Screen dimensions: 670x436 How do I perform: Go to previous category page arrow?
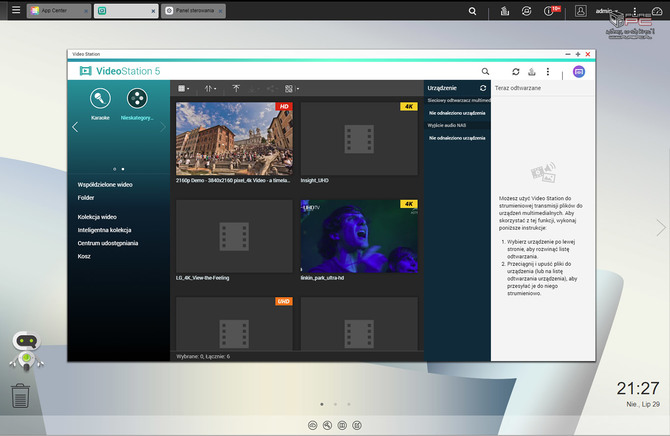coord(75,127)
